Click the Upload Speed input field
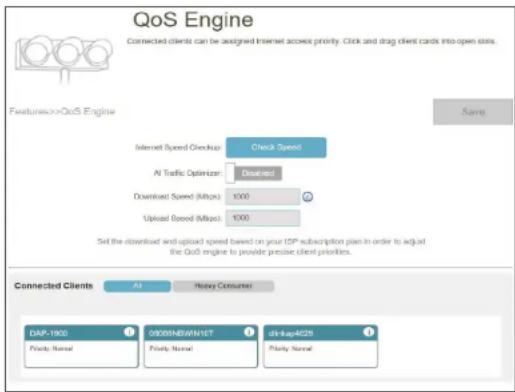This screenshot has width=515, height=392. pyautogui.click(x=263, y=218)
